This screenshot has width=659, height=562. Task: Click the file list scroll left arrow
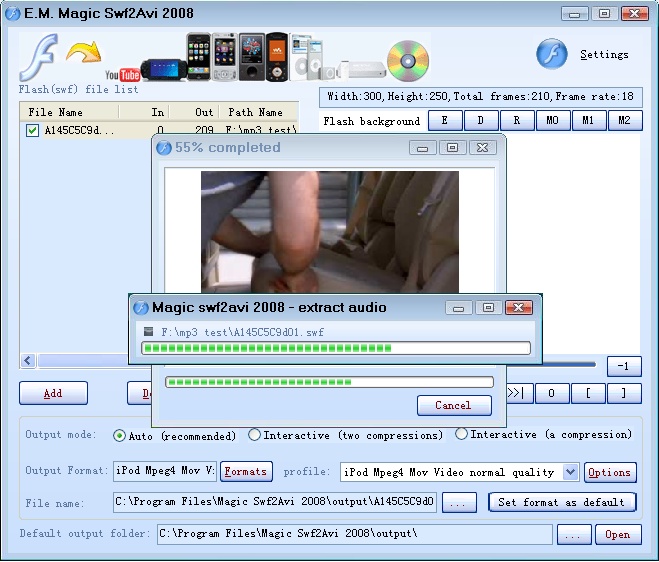pos(28,361)
